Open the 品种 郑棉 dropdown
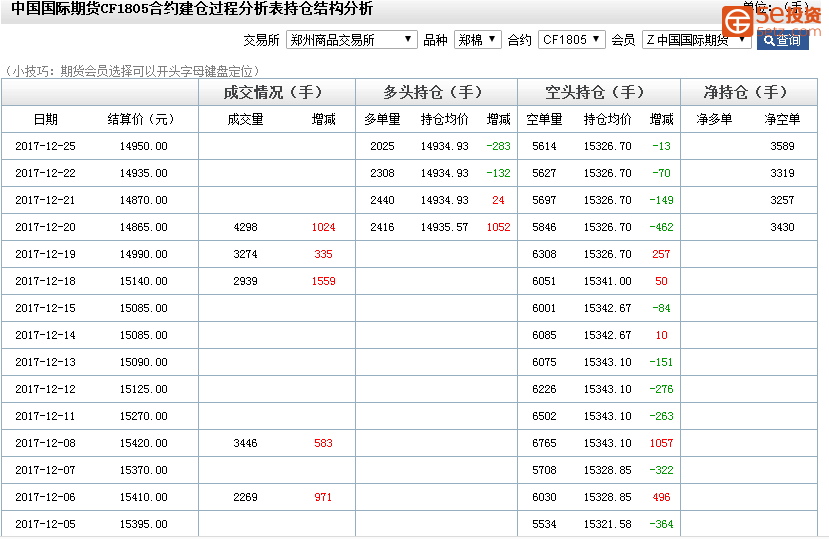Screen dimensions: 829x539 [x=477, y=40]
